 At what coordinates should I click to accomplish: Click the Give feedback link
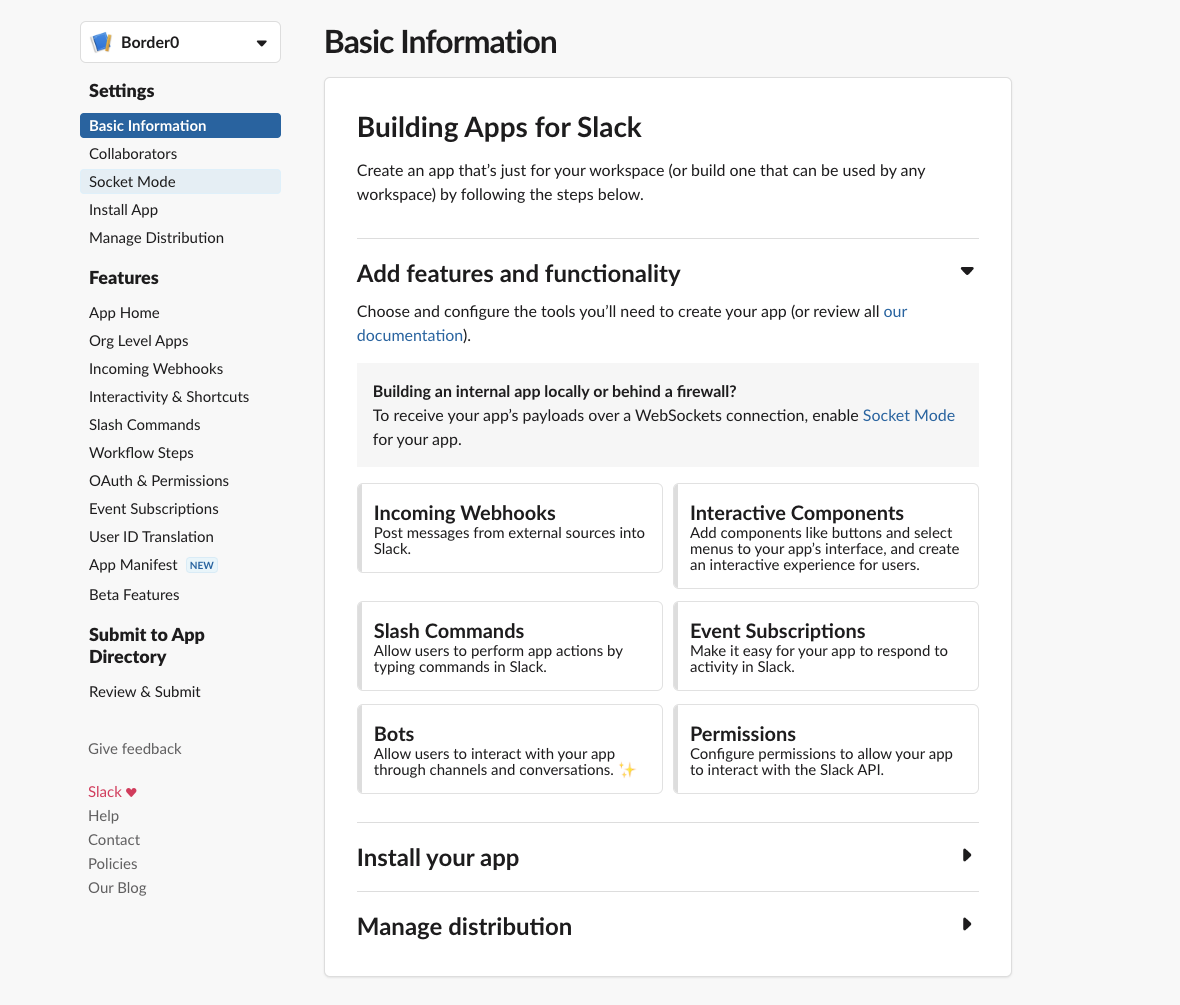(135, 749)
